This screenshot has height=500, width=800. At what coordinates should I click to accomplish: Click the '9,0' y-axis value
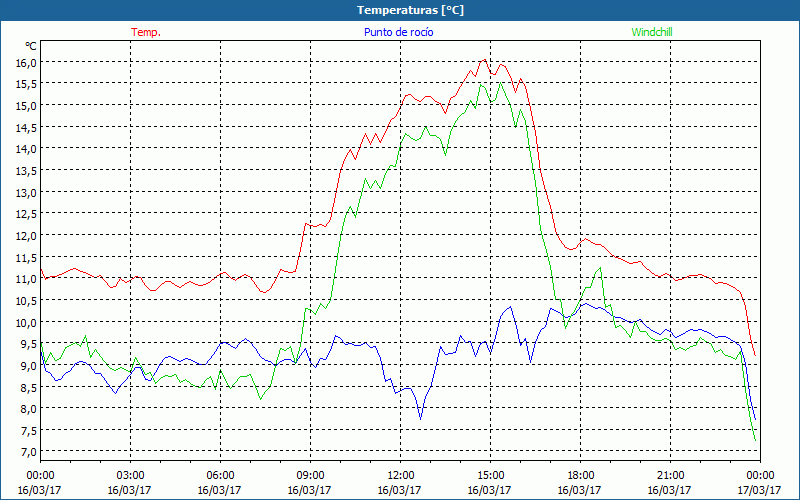[29, 366]
